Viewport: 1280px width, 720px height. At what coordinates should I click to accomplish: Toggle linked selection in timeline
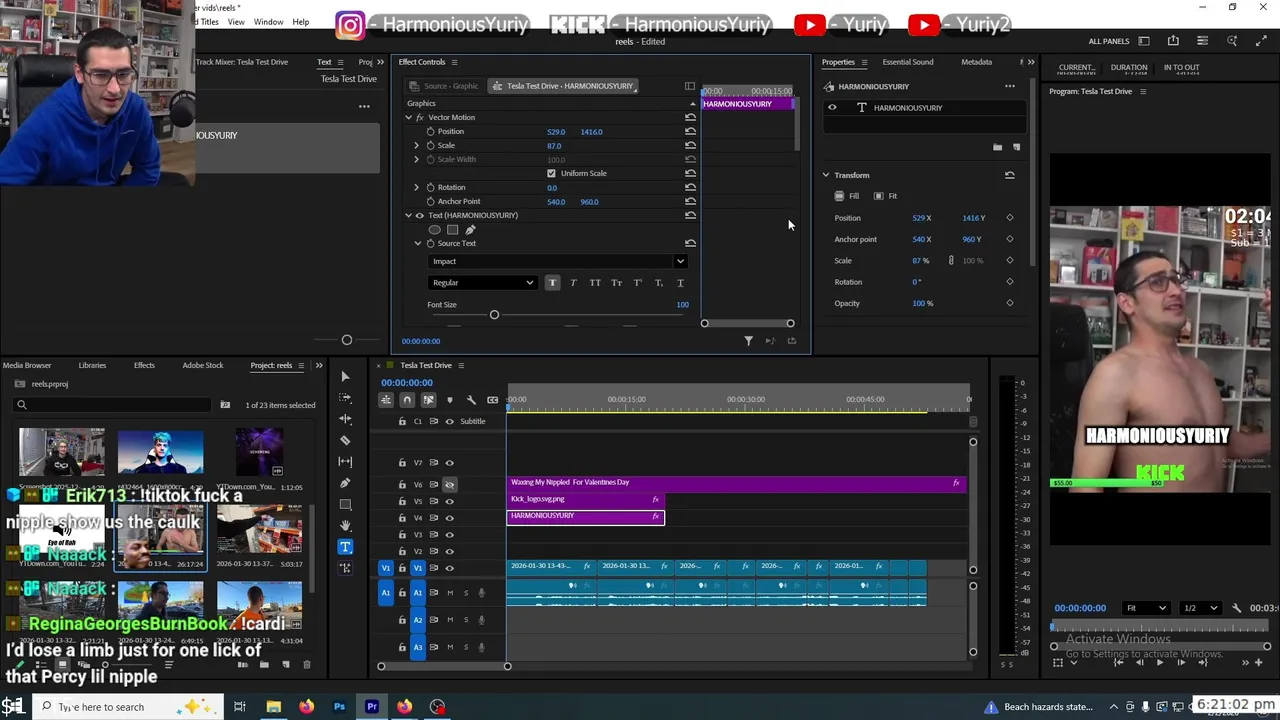point(428,400)
